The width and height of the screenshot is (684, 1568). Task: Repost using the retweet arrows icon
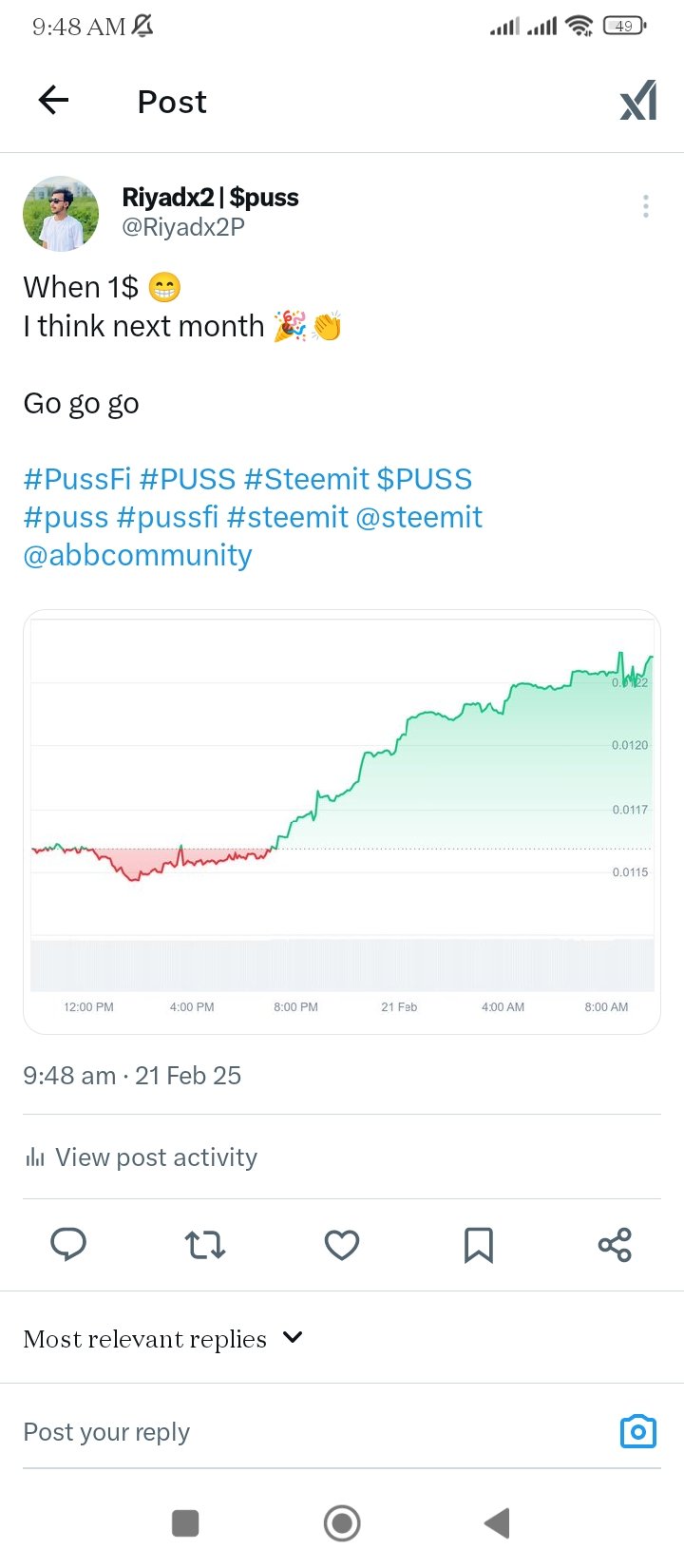(x=205, y=1244)
